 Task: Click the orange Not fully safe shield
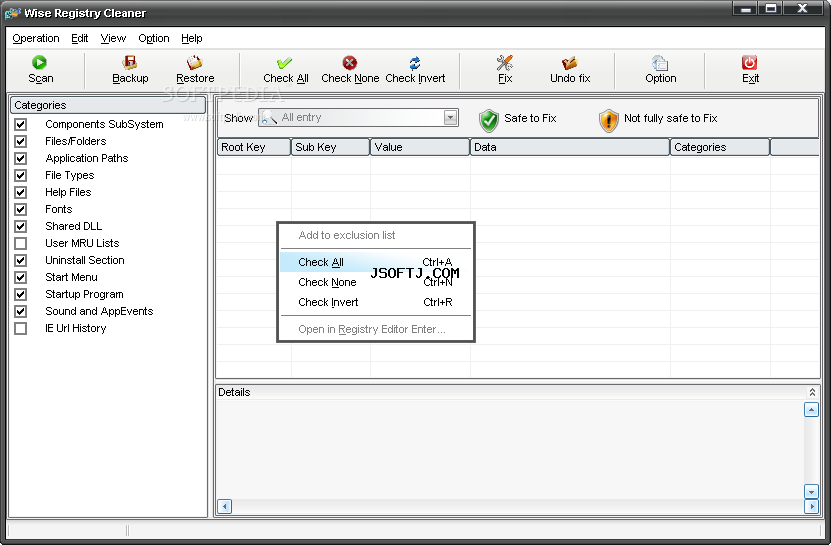(608, 120)
